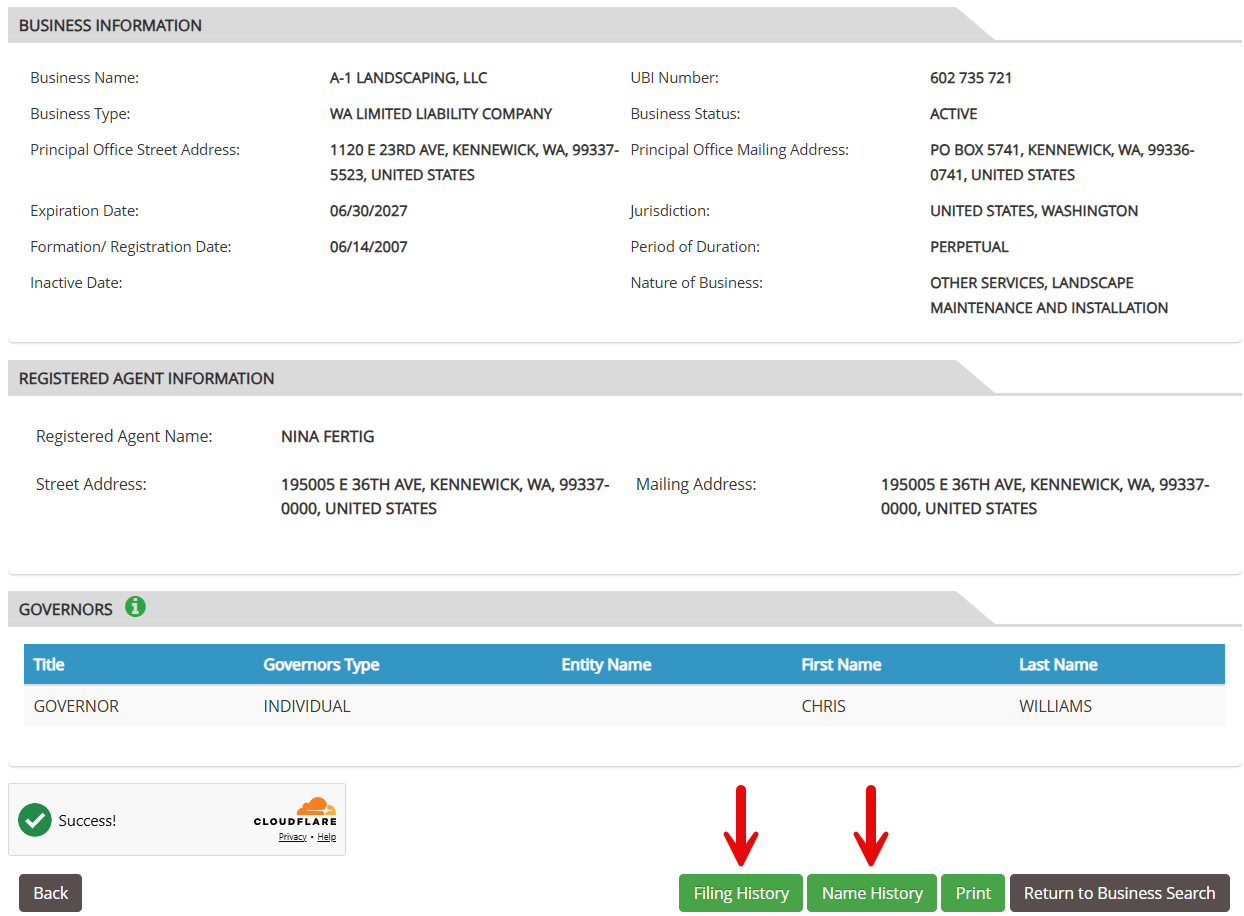The width and height of the screenshot is (1244, 916).
Task: Click the PO BOX 5741 mailing address
Action: 1062,162
